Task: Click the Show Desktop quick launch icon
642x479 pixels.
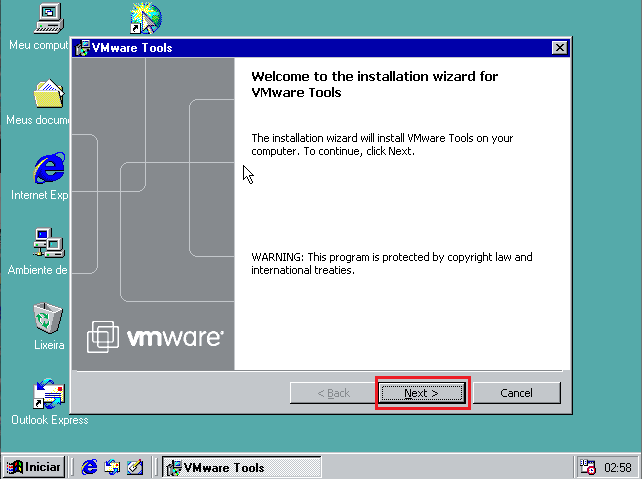Action: (135, 467)
